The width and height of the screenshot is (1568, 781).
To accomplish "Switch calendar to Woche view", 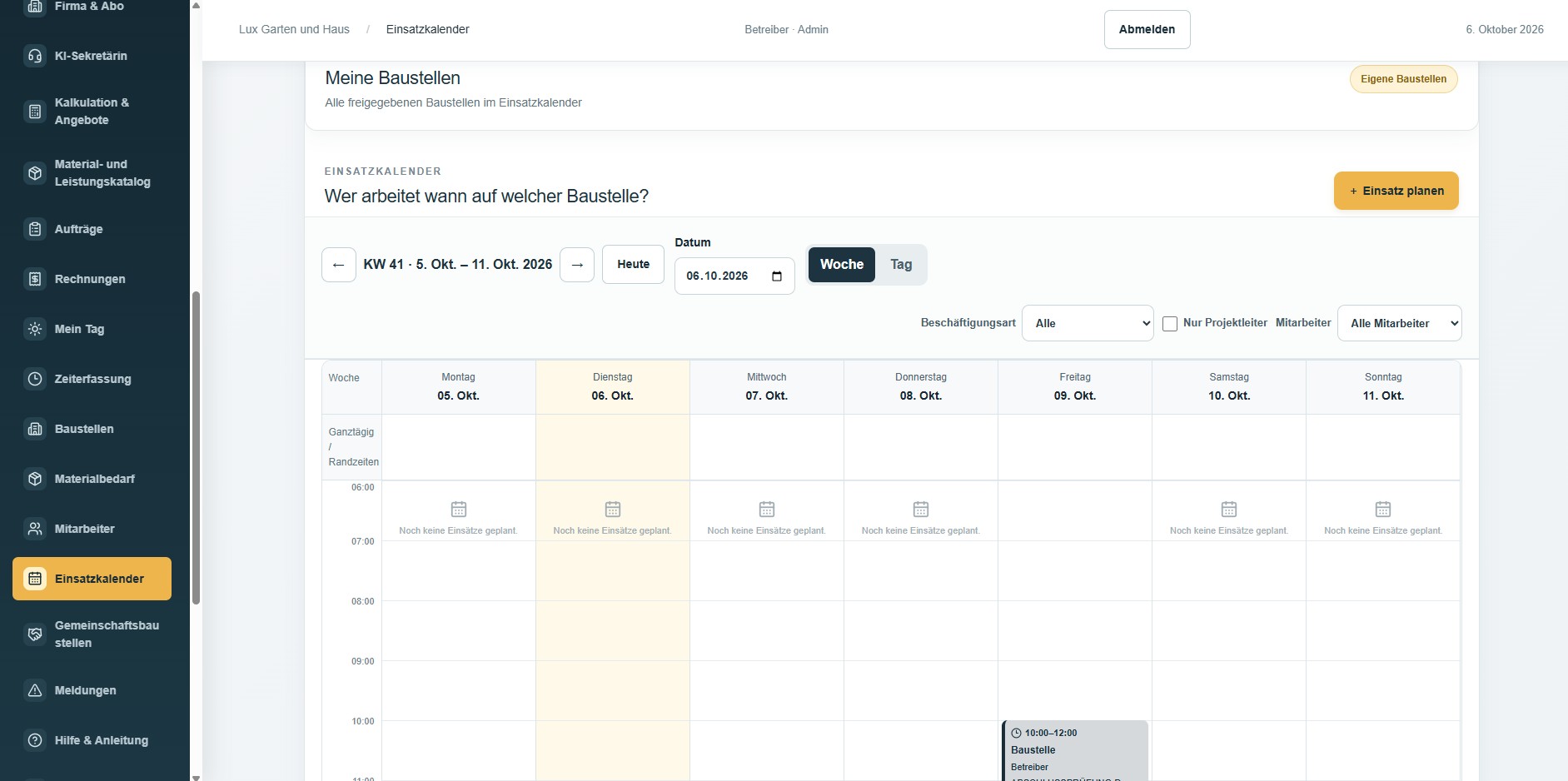I will tap(842, 265).
